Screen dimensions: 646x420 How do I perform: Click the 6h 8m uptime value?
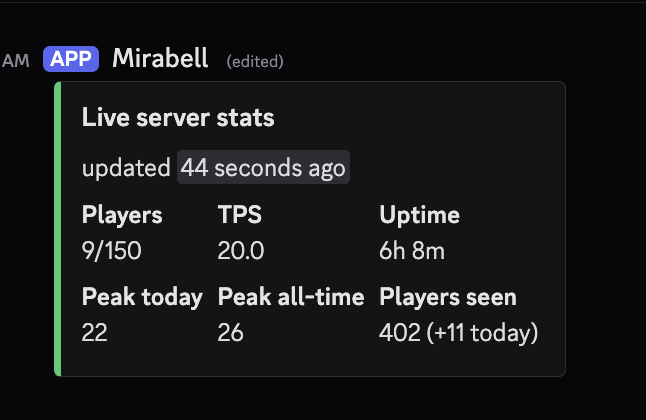coord(412,251)
